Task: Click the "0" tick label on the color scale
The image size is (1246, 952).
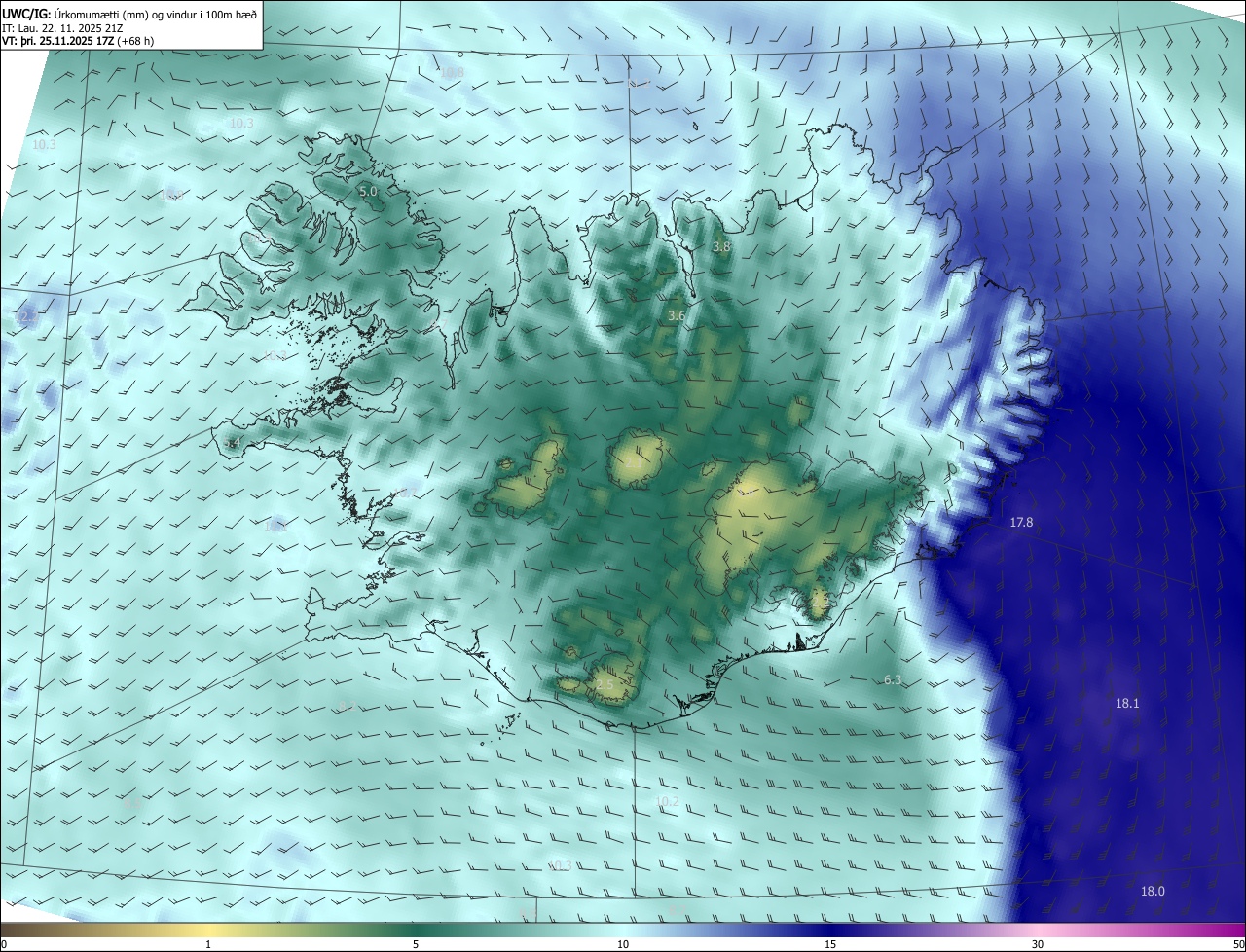Action: coord(4,944)
